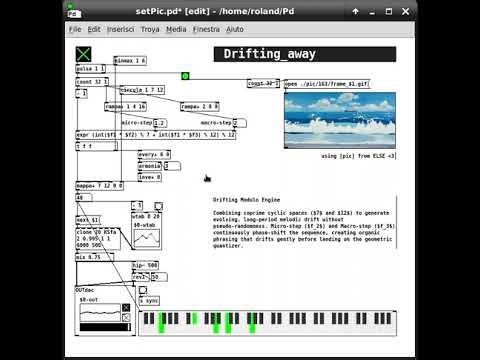The image size is (480, 360).
Task: Select the vtab 8 20 object label
Action: [146, 217]
